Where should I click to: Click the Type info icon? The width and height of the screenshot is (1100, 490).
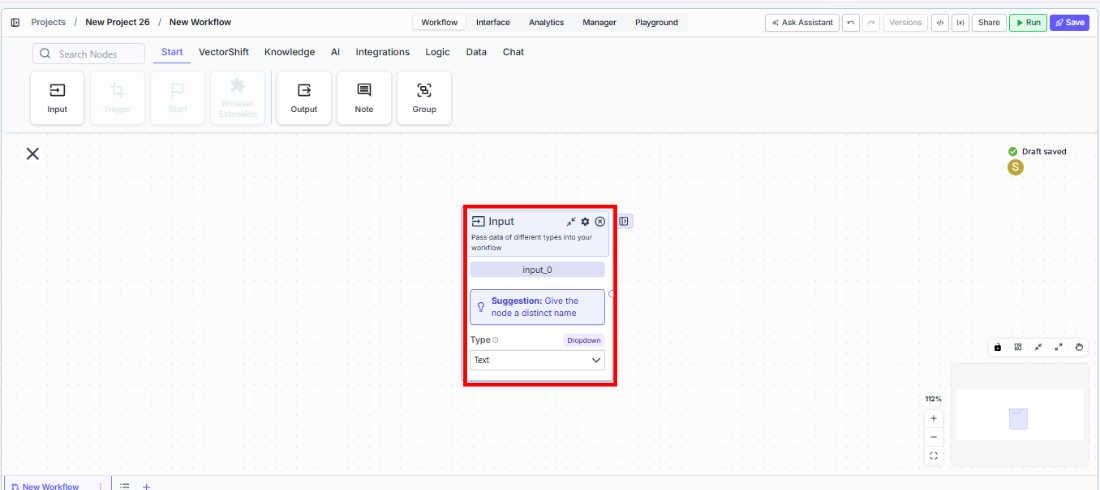point(495,340)
